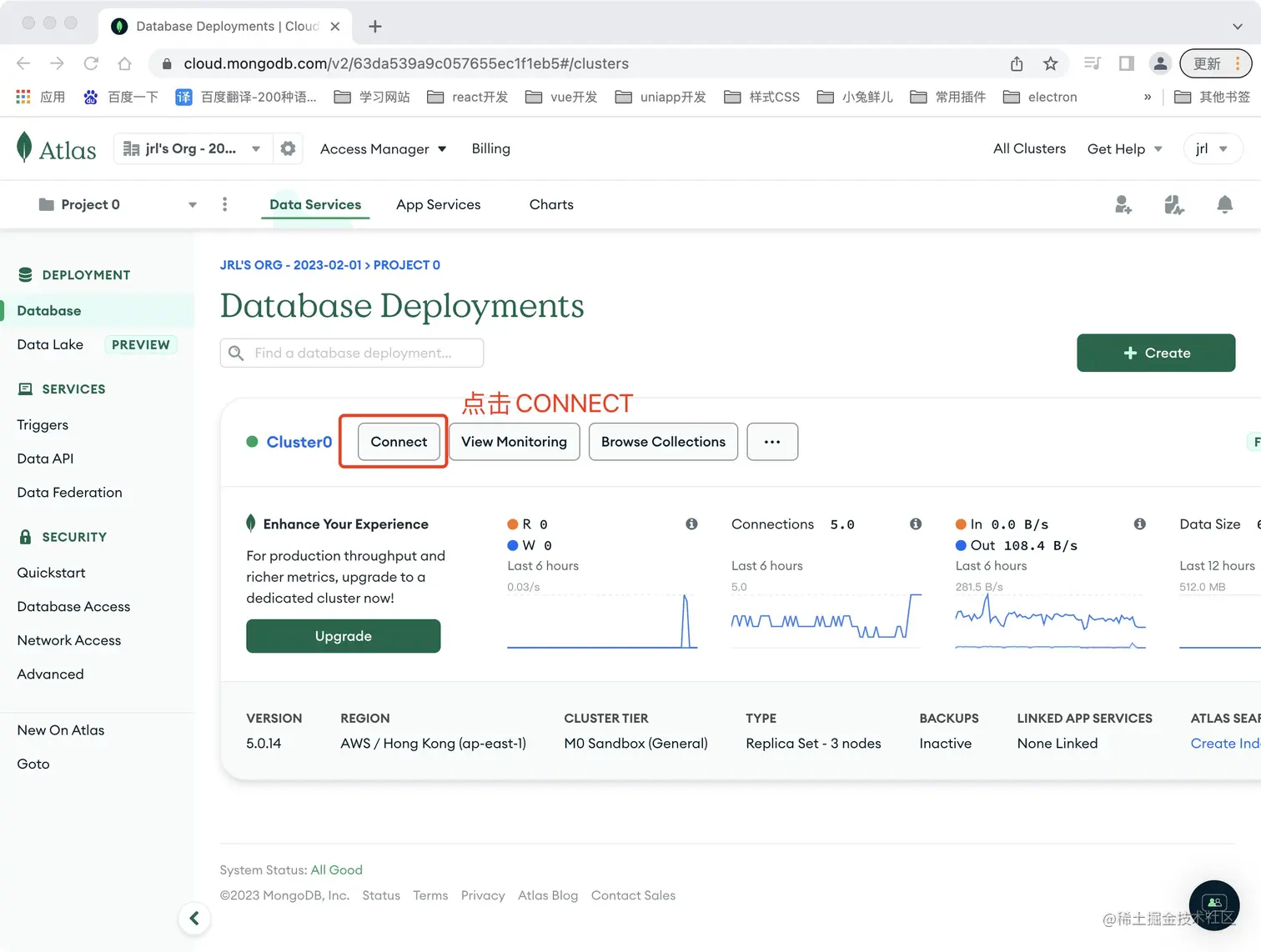
Task: Expand the Get Help menu
Action: coord(1124,148)
